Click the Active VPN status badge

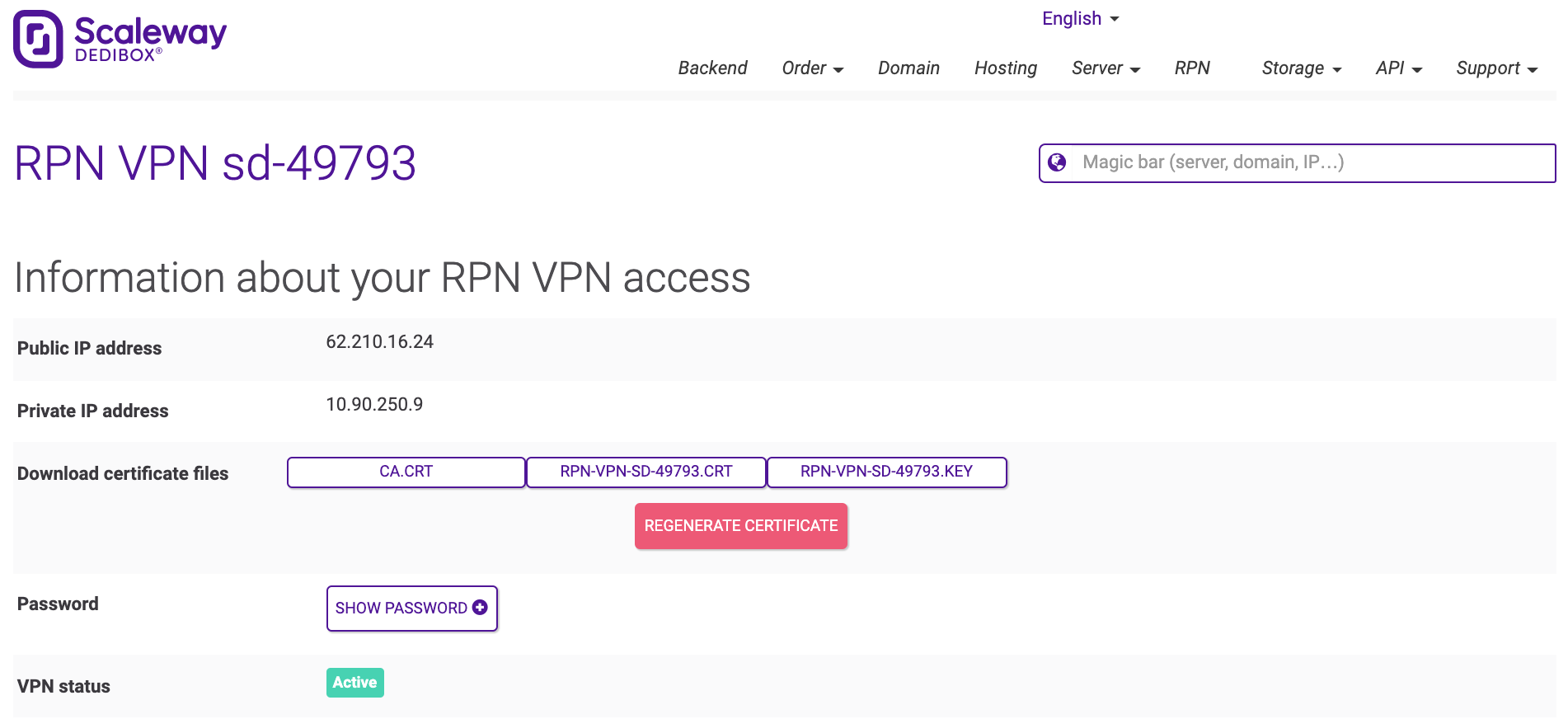[354, 683]
